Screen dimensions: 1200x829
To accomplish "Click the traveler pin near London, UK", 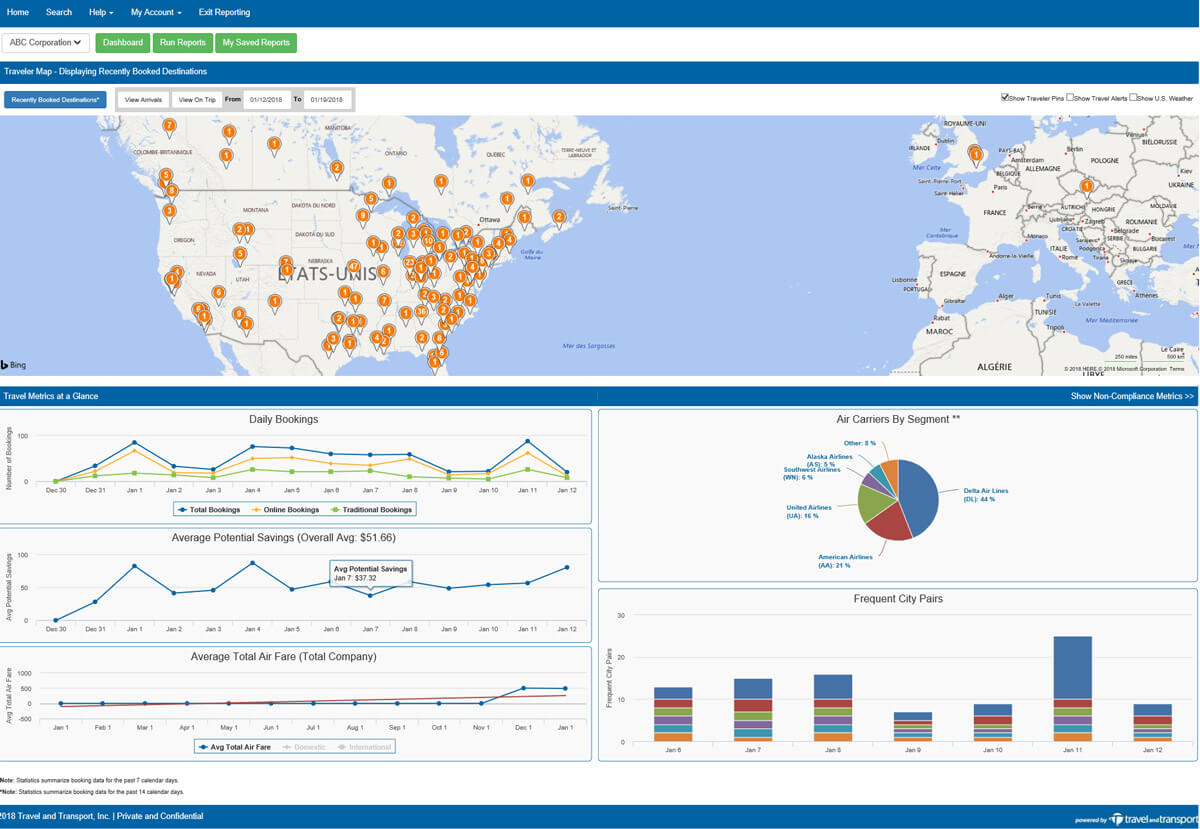I will click(976, 153).
